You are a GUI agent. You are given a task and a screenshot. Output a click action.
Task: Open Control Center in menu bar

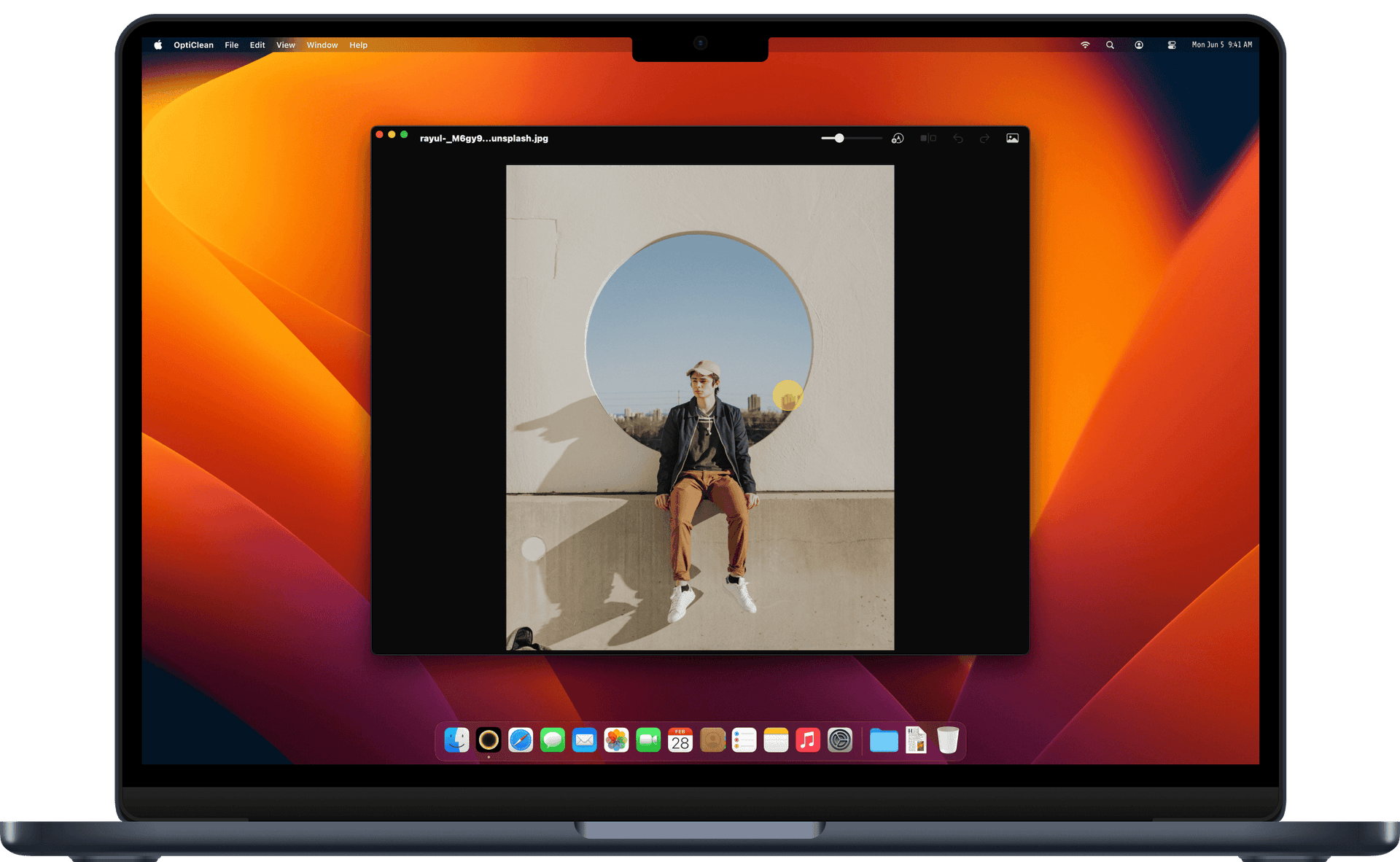point(1171,45)
